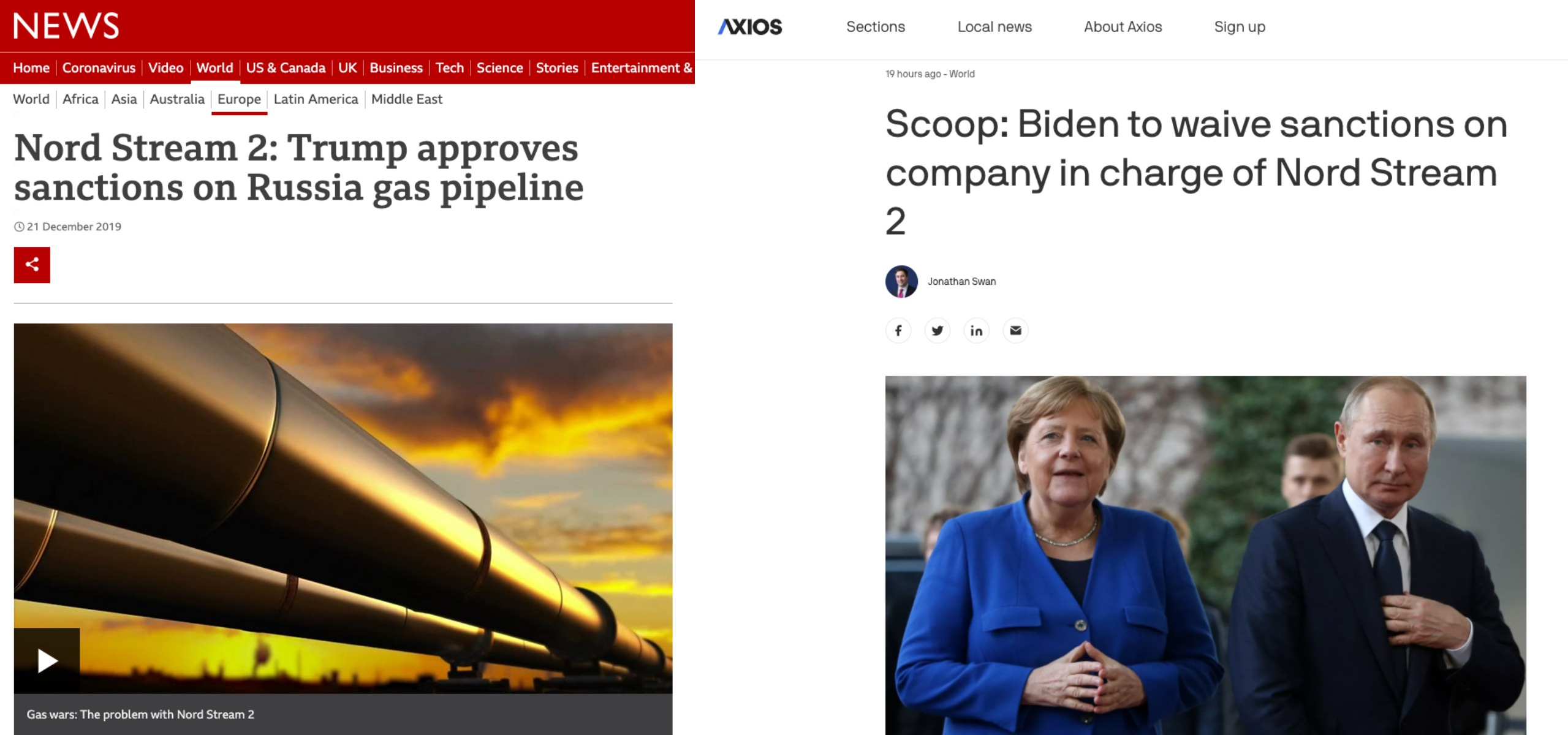The height and width of the screenshot is (735, 1568).
Task: Select the Coronavirus tab in BBC navigation
Action: [x=99, y=68]
